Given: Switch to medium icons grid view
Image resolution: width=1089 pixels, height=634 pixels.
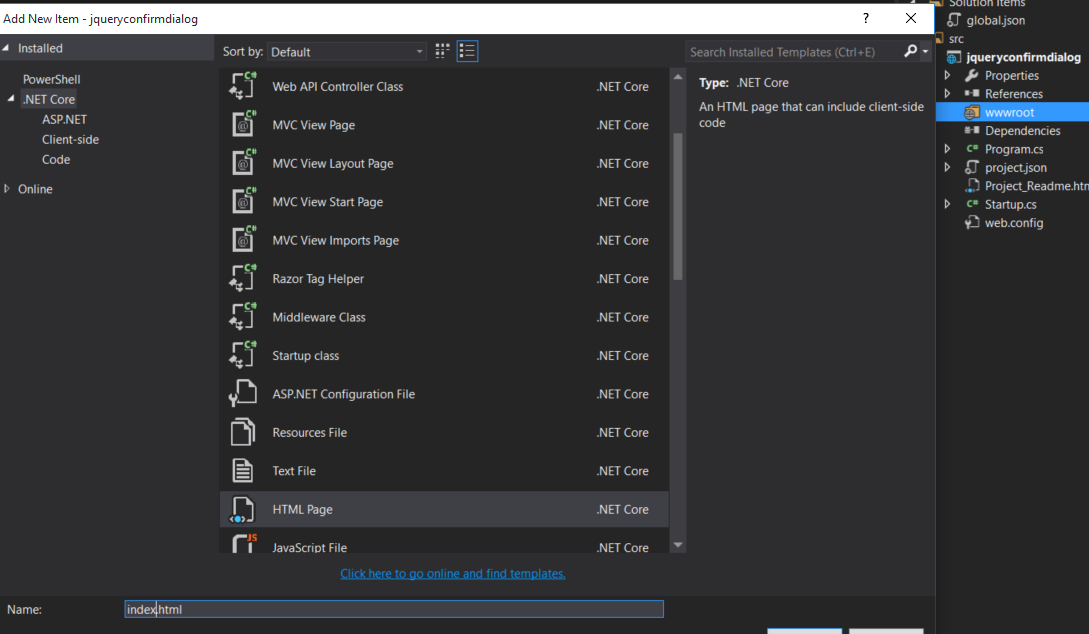Looking at the screenshot, I should (x=442, y=51).
